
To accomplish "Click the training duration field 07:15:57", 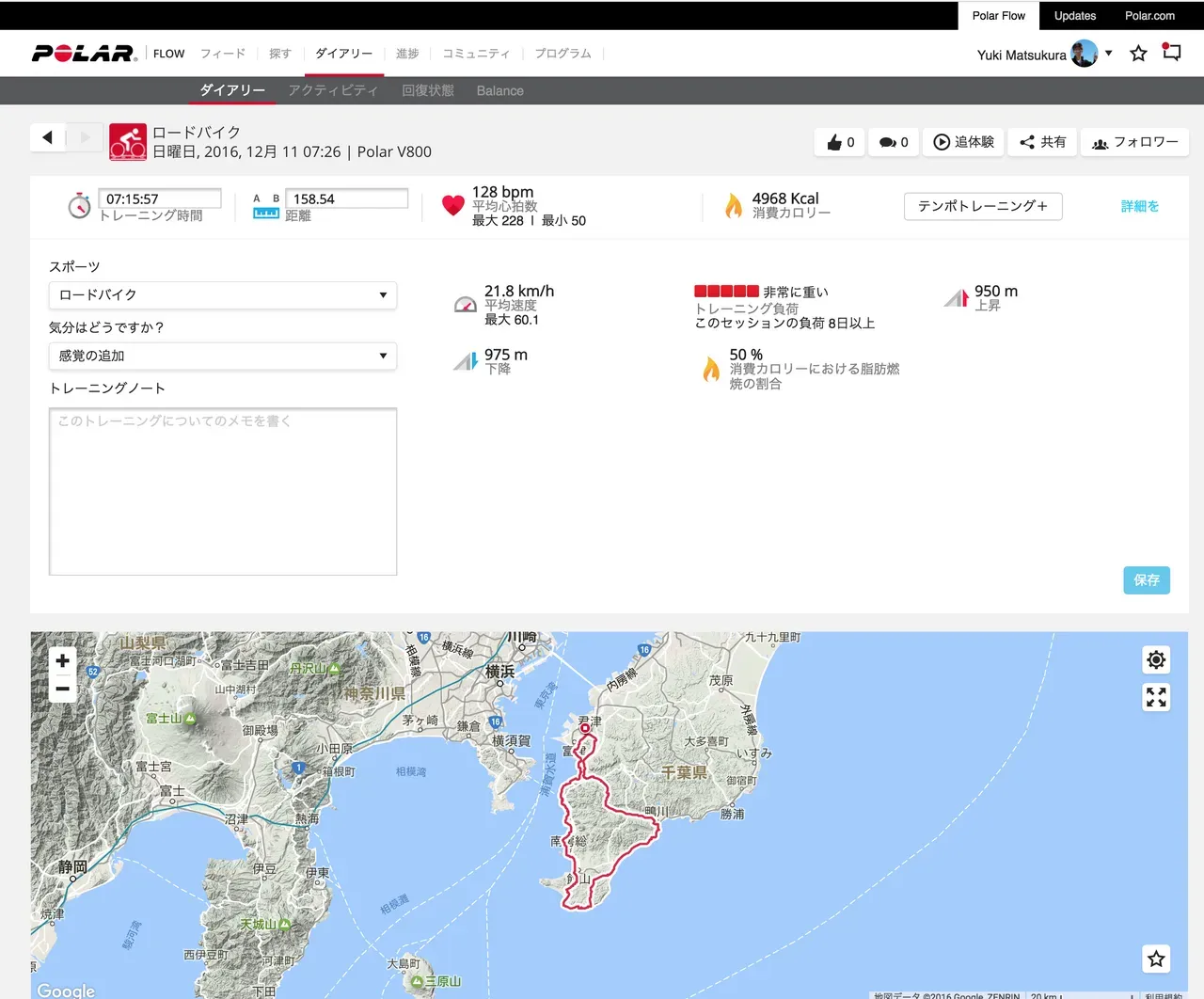I will (x=160, y=198).
